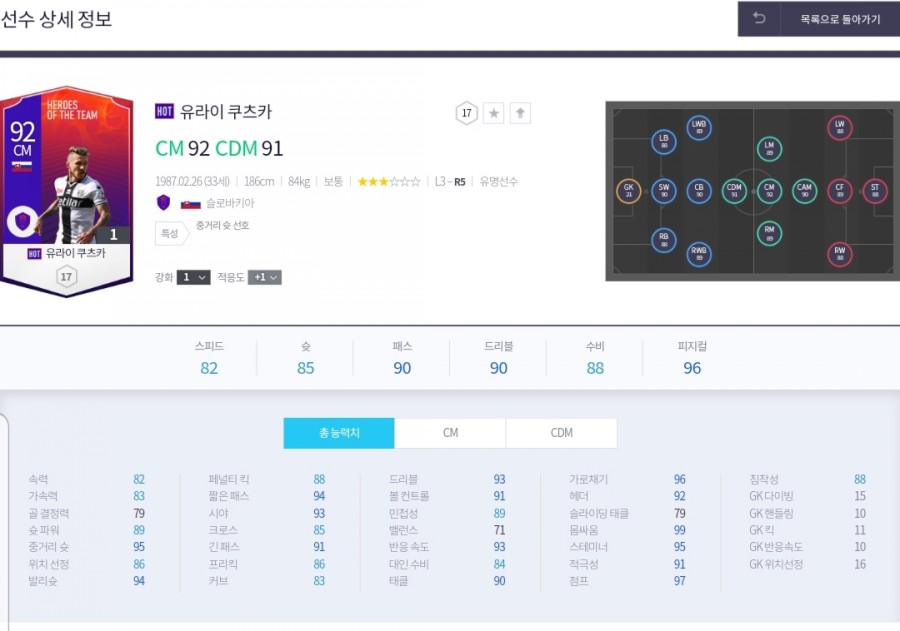Click the LWB position circle on pitch
Screen dimensions: 900x631
click(x=699, y=127)
